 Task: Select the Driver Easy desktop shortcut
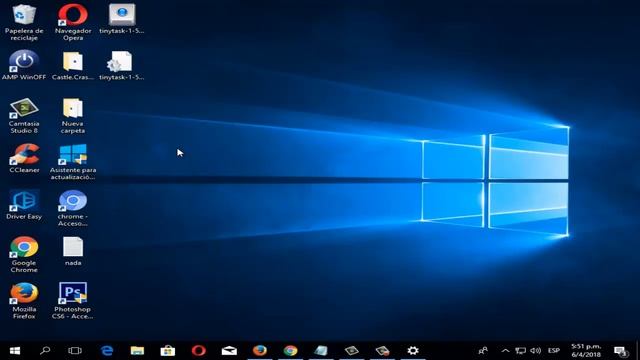[24, 205]
